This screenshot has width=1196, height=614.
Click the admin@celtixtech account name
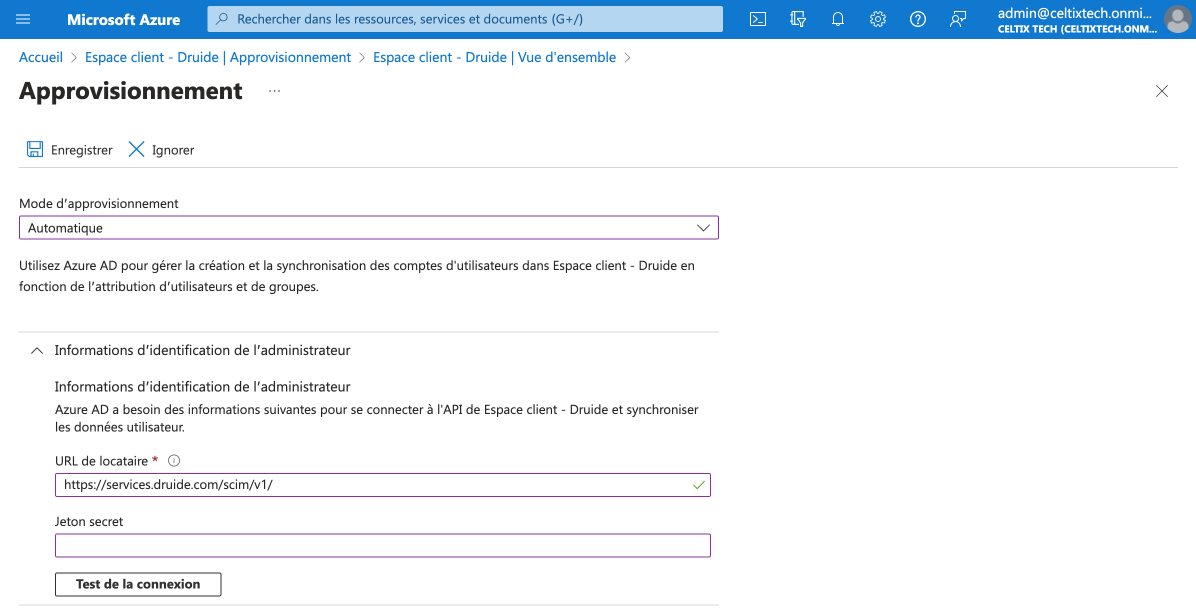pyautogui.click(x=1075, y=13)
